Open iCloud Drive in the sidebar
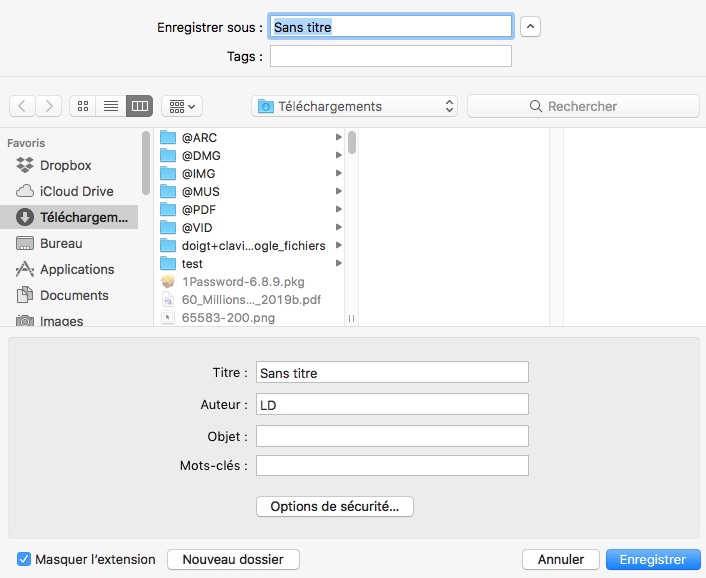The image size is (706, 578). point(76,191)
